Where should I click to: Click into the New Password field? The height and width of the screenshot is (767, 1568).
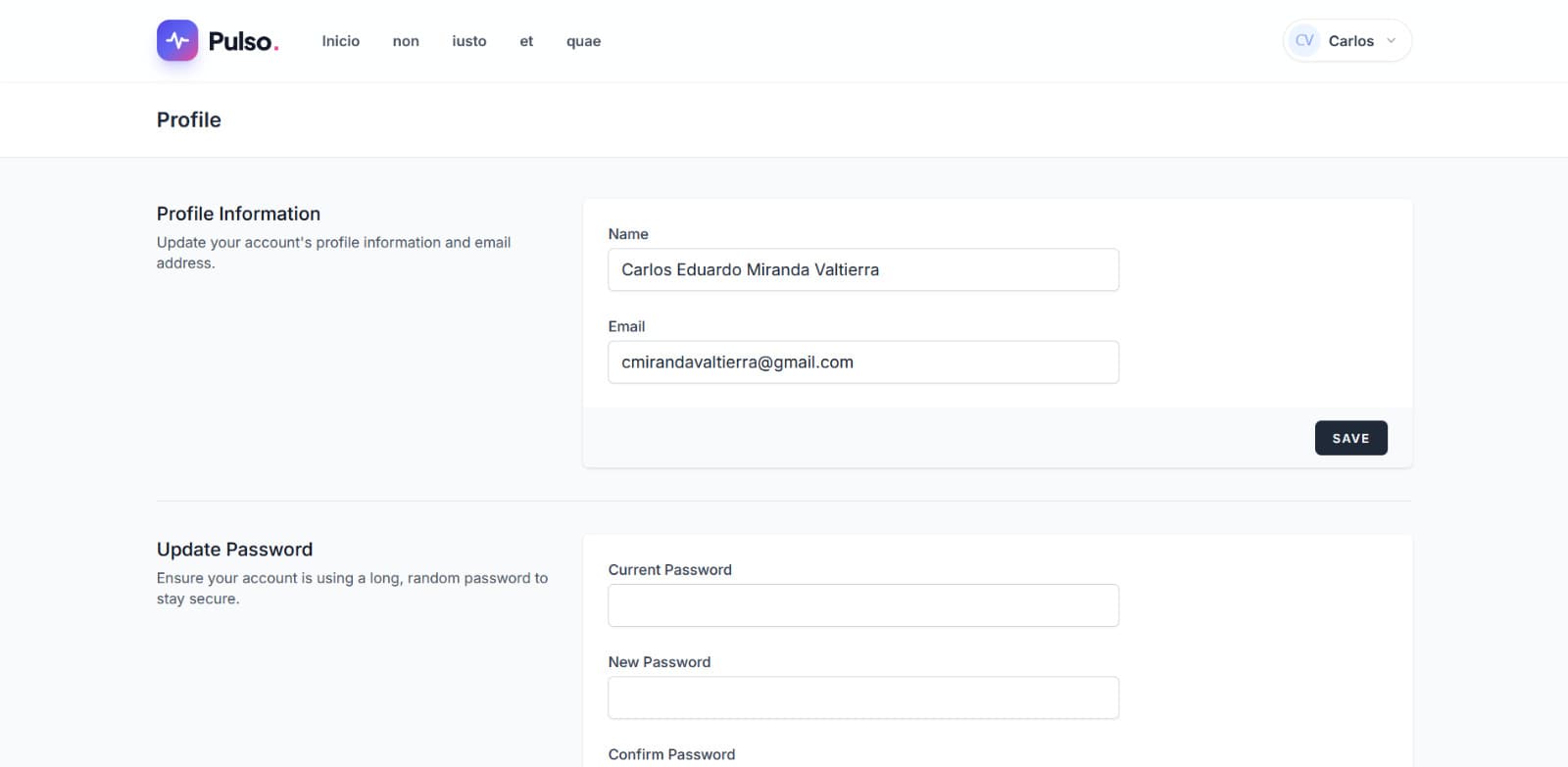pyautogui.click(x=863, y=697)
